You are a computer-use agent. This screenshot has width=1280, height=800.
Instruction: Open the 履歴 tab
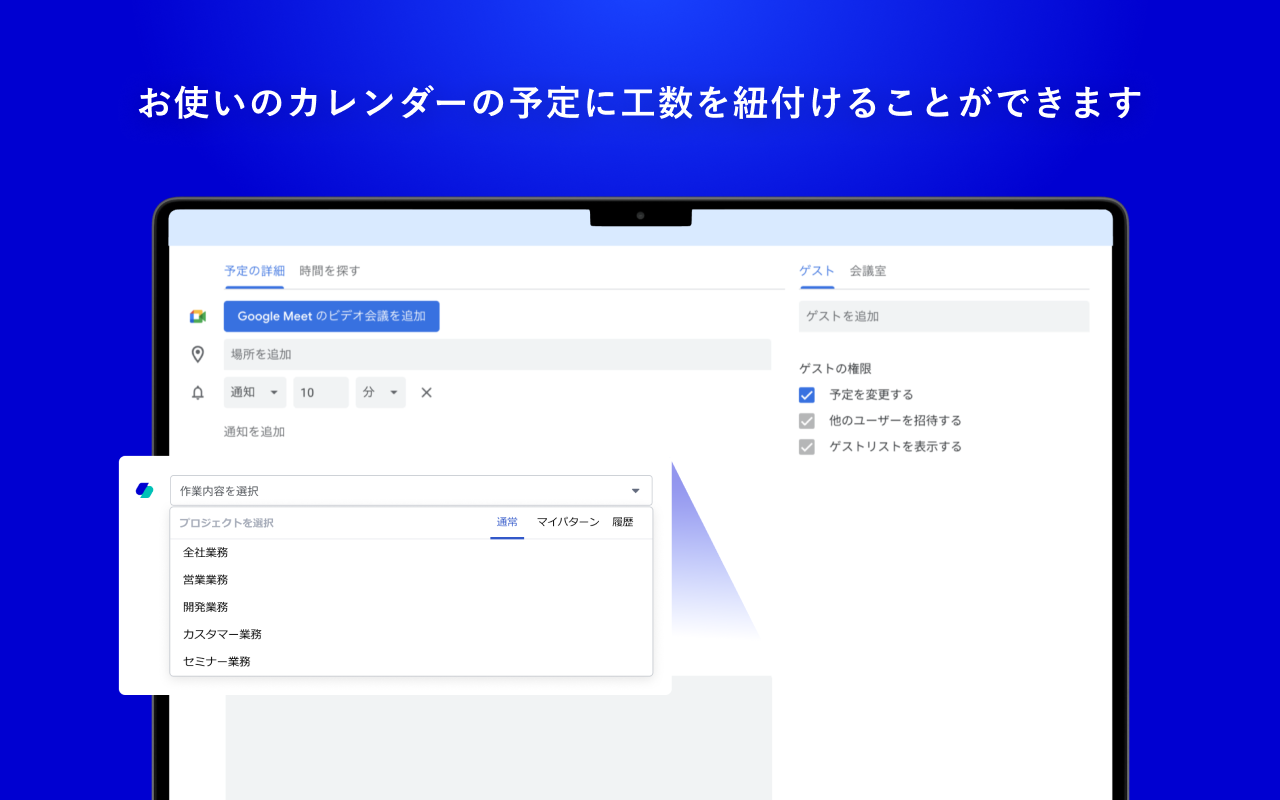coord(622,521)
